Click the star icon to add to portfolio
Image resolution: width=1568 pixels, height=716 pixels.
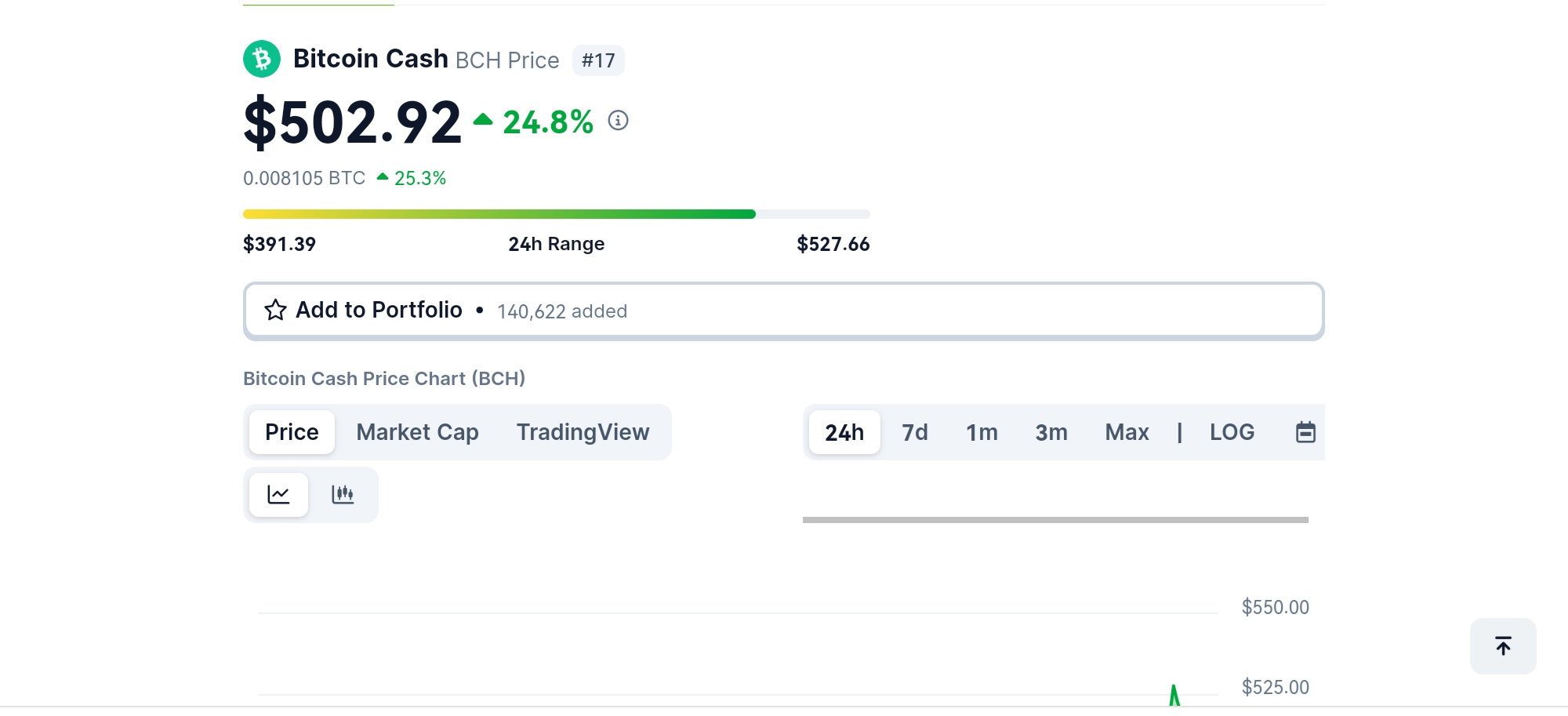coord(275,310)
